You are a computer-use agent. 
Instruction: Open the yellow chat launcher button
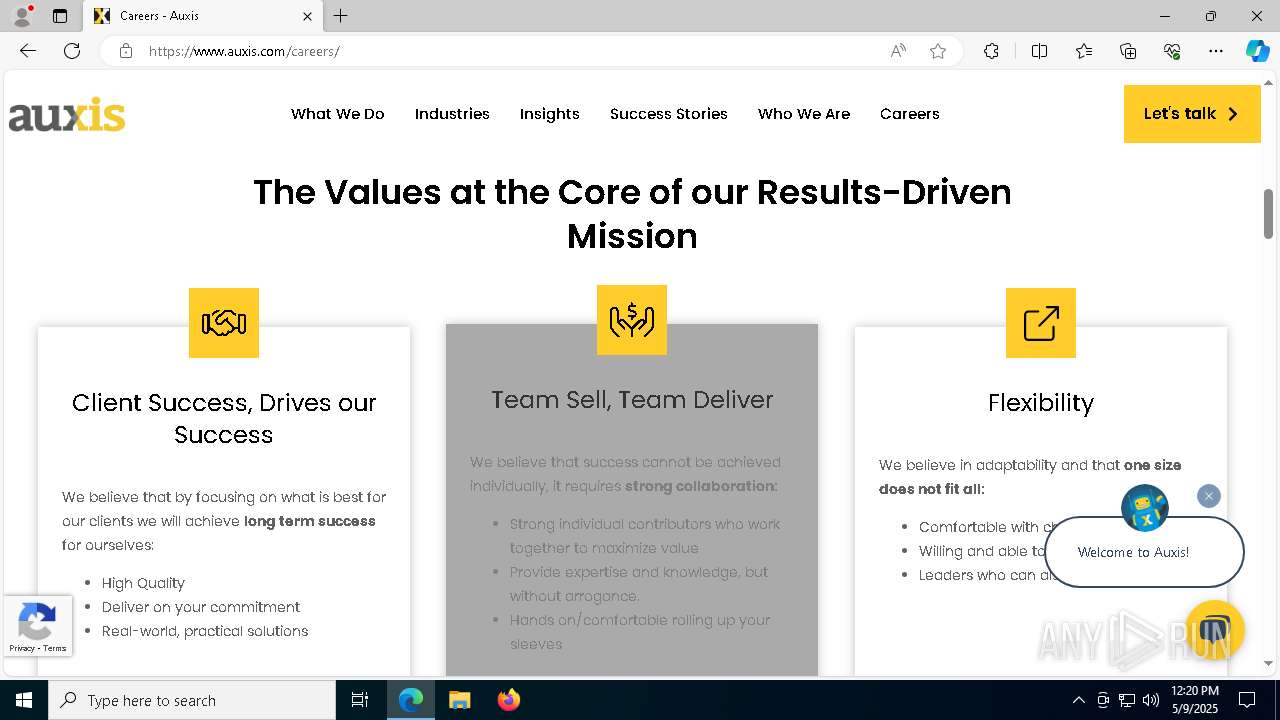click(1214, 630)
